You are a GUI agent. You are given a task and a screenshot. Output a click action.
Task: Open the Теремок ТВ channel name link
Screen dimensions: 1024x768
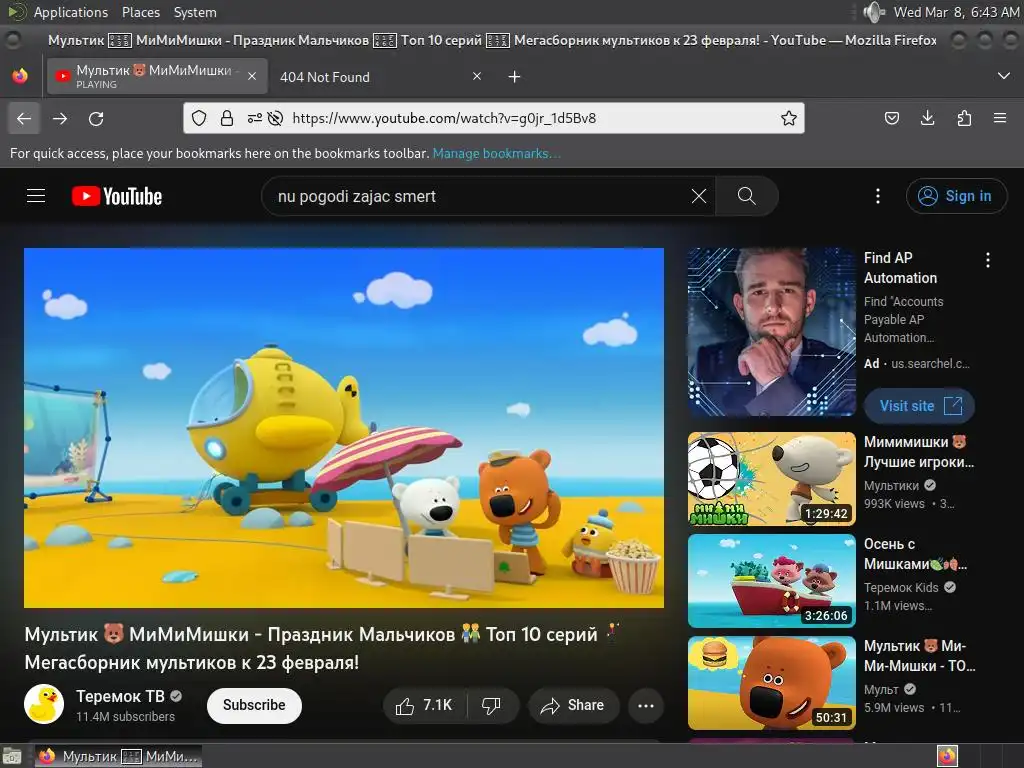(x=120, y=696)
